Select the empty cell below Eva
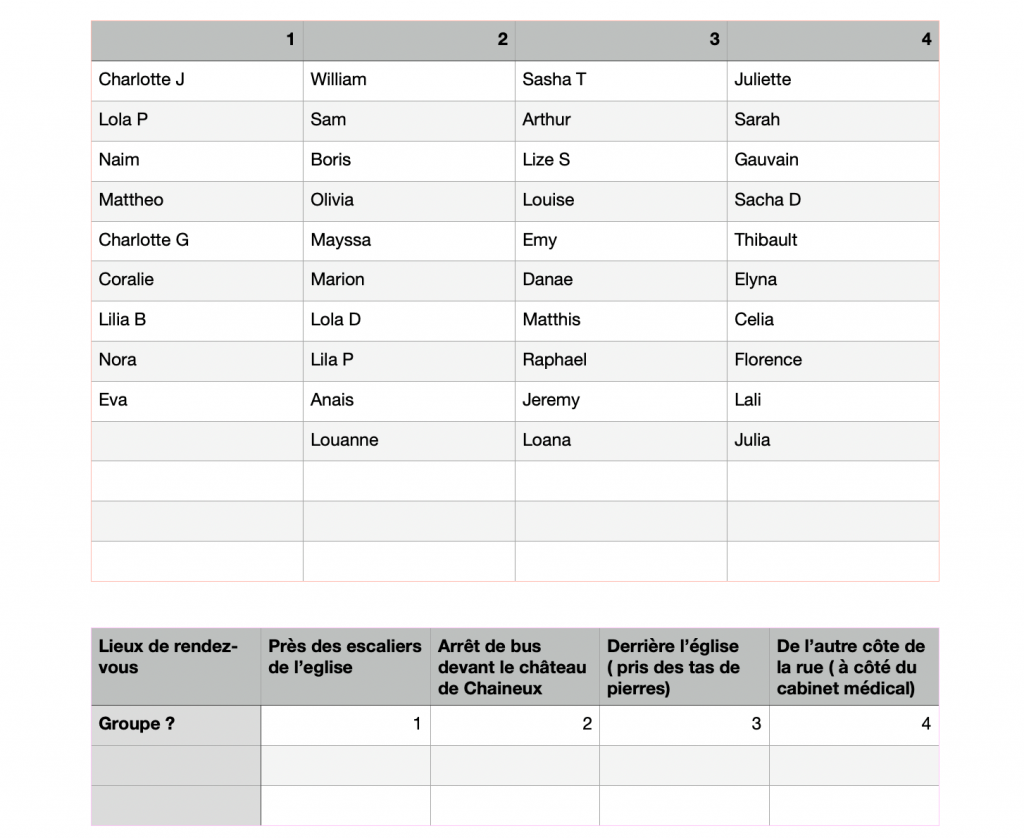Screen dimensions: 1024x838 [197, 441]
